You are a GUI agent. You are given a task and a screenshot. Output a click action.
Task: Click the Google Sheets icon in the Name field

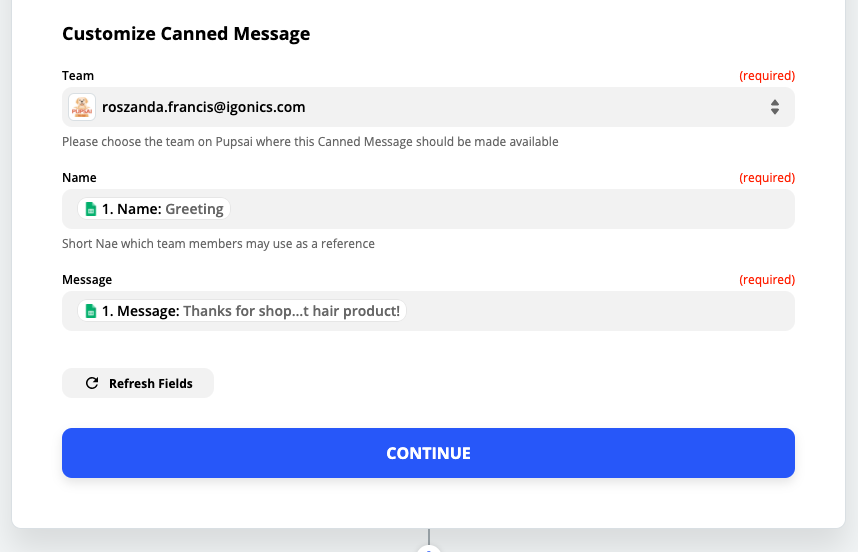point(91,209)
